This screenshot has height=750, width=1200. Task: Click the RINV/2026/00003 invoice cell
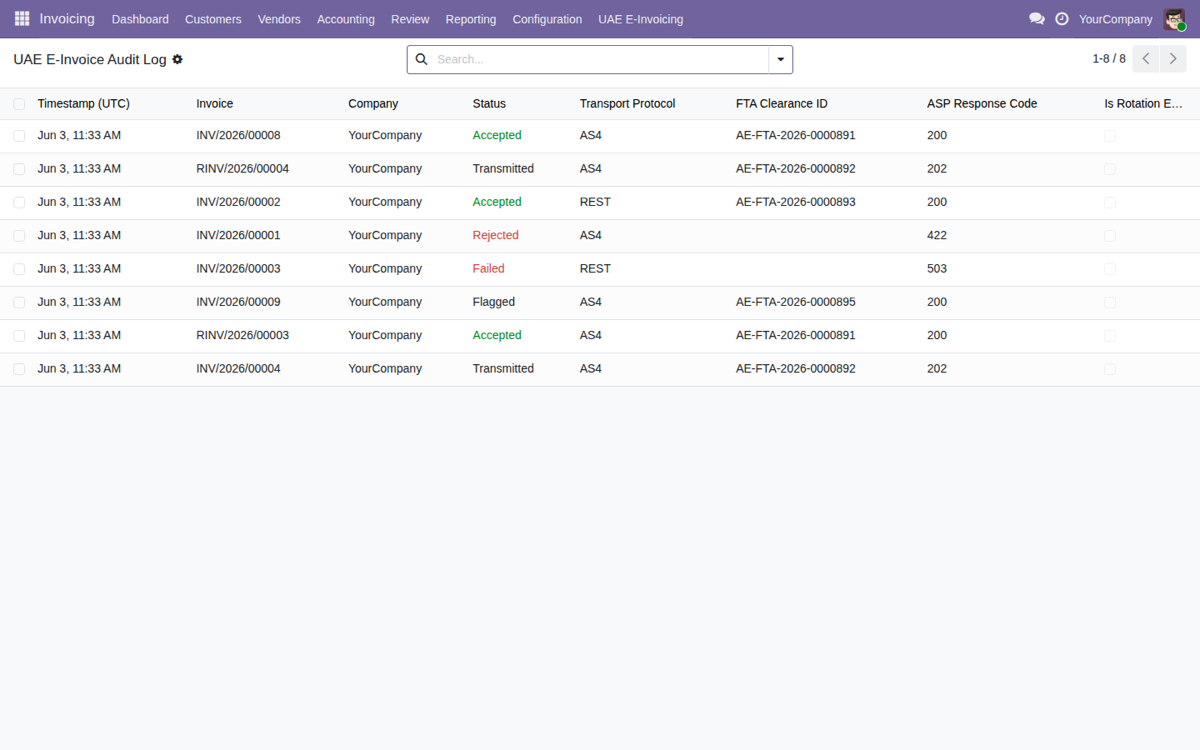[243, 336]
